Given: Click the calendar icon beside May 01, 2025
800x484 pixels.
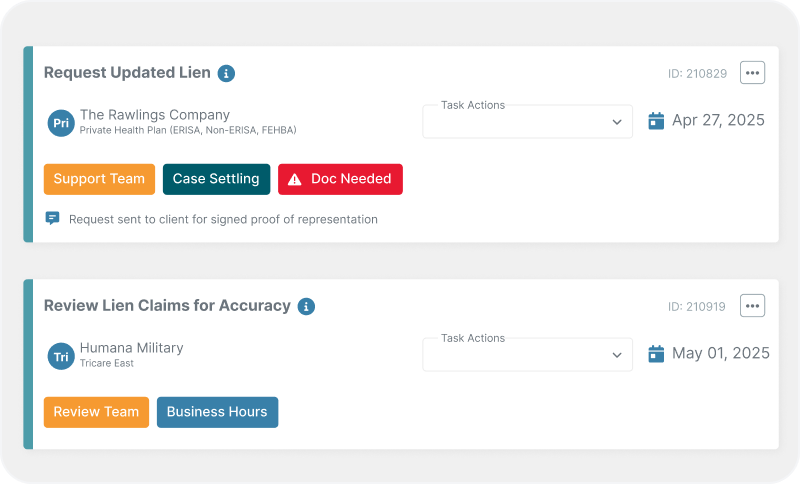Looking at the screenshot, I should 656,354.
